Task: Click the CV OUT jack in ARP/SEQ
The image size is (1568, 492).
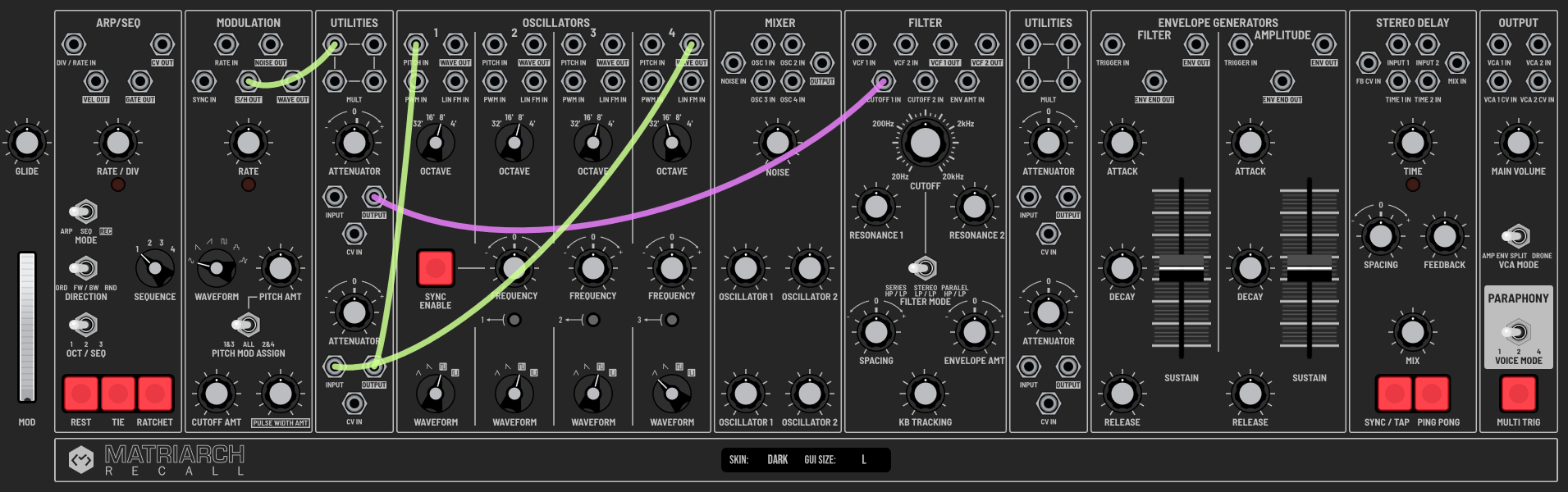Action: (x=162, y=44)
